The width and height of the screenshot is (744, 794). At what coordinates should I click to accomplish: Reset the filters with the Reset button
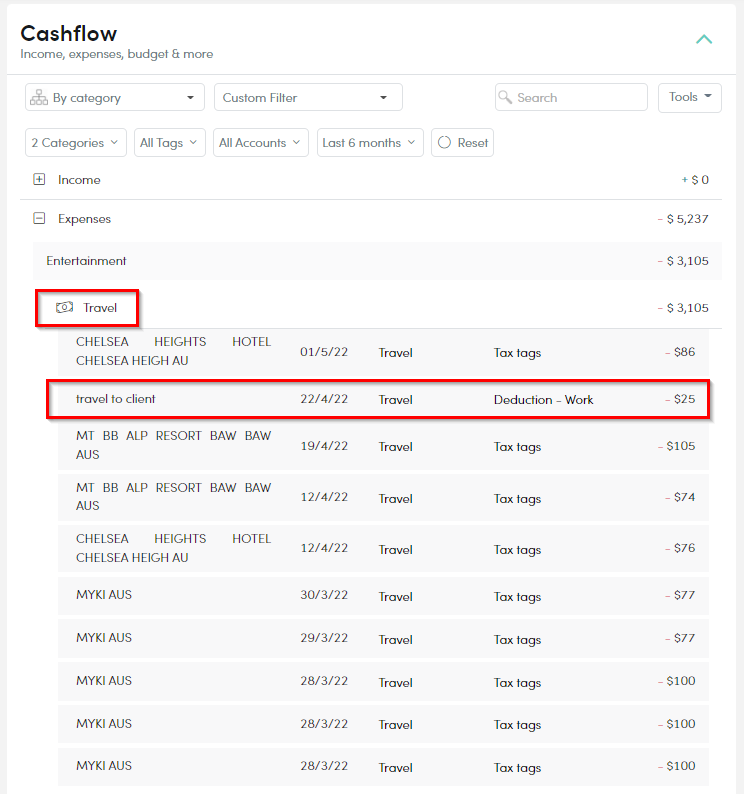(462, 143)
